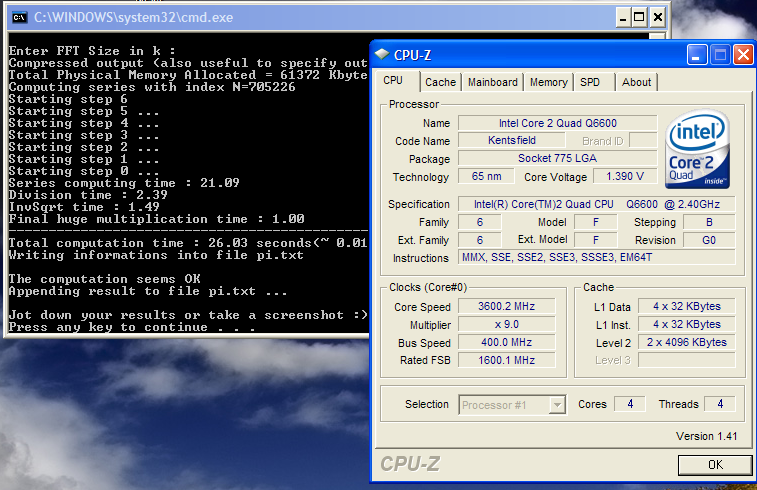Click the empty Level 3 cache field
Viewport: 757px width, 490px height.
tap(687, 360)
